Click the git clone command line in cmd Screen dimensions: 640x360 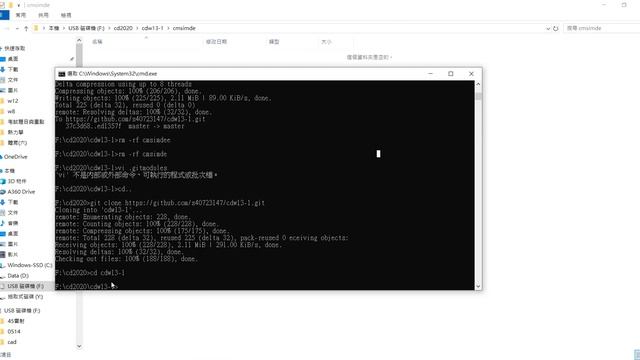coord(160,203)
